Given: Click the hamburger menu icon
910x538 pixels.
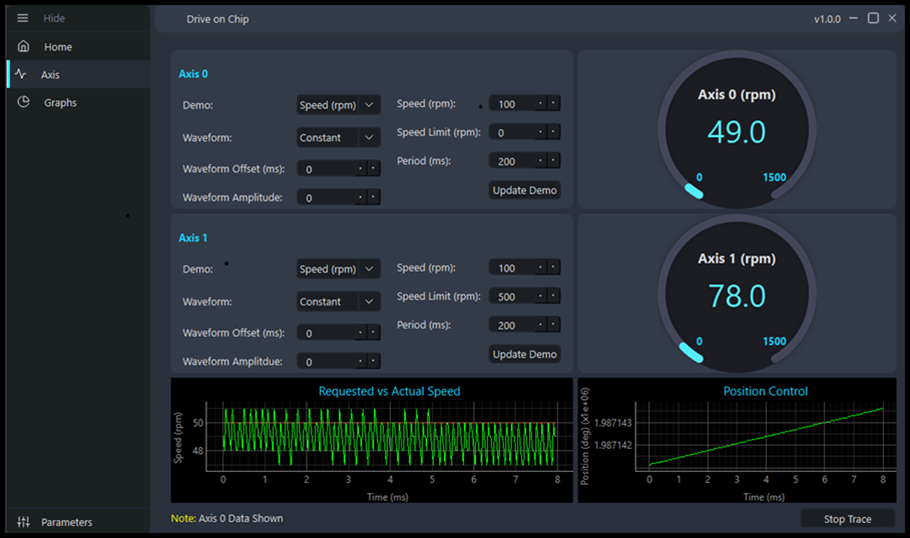Looking at the screenshot, I should (x=23, y=19).
